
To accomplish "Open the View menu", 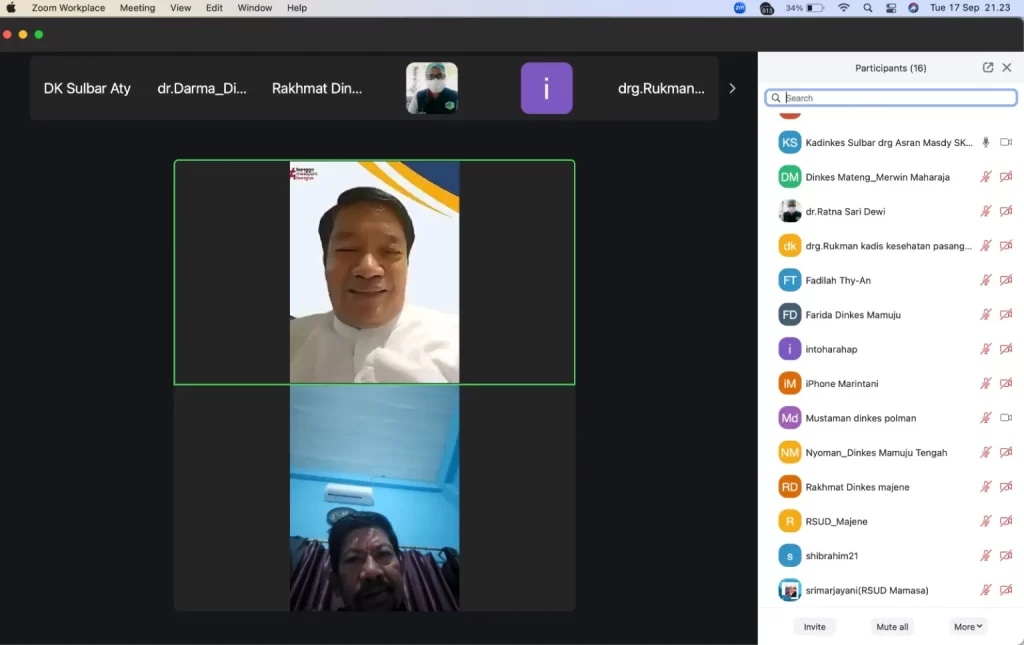I will click(180, 8).
